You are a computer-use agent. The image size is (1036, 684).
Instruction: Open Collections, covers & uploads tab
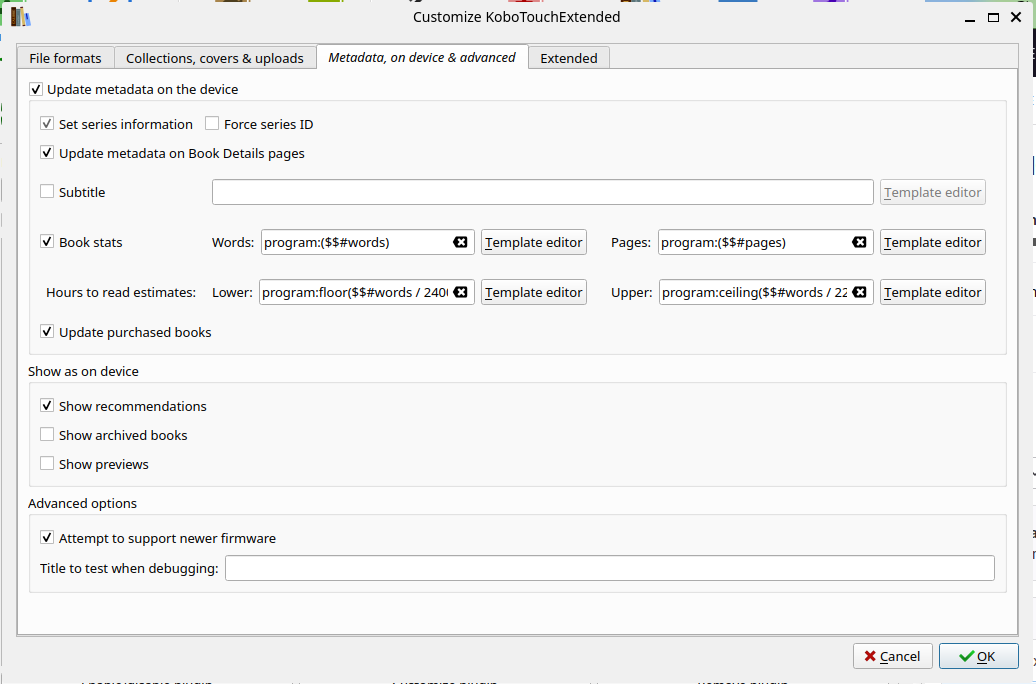coord(215,58)
